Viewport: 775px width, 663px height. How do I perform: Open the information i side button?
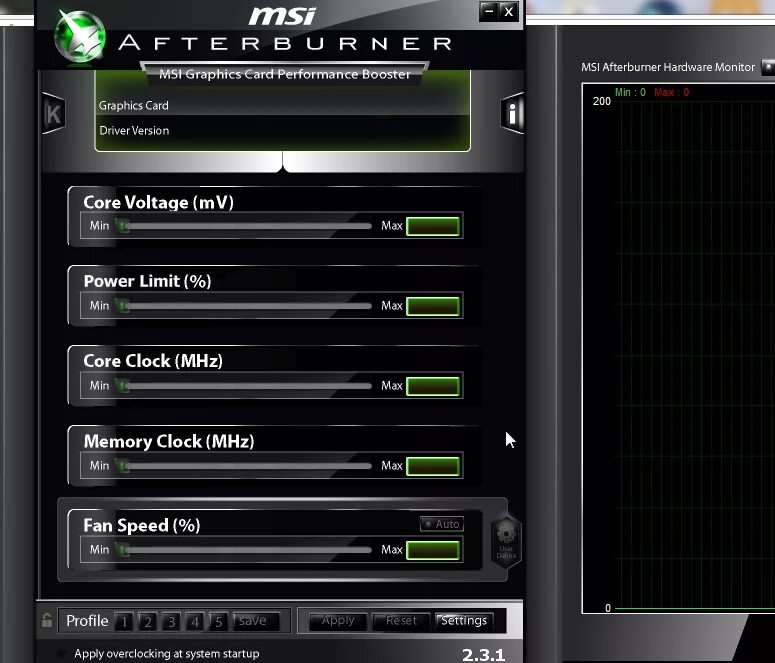pos(512,113)
